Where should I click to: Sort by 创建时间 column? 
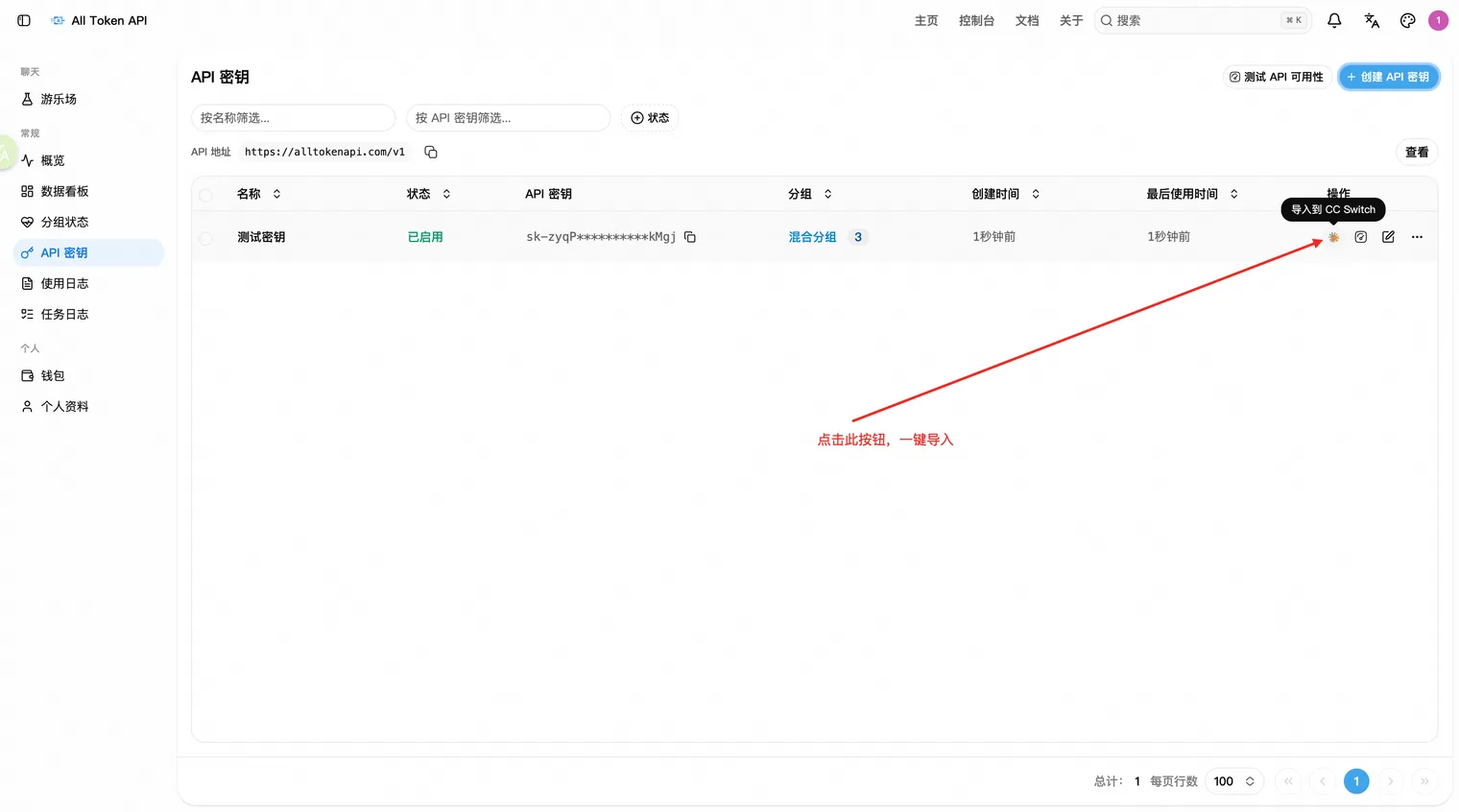(x=1006, y=194)
